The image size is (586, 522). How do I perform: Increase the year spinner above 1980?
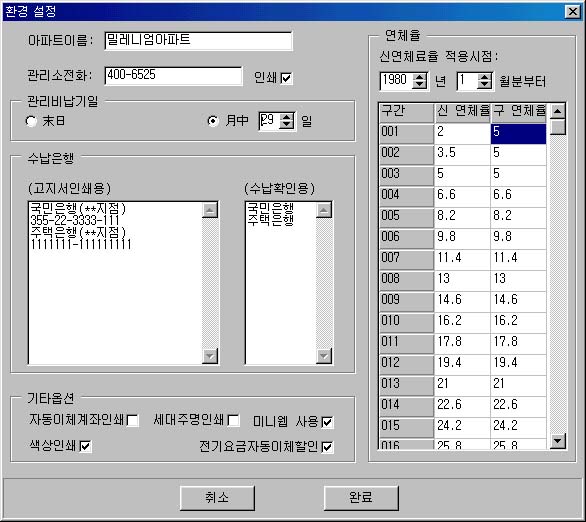419,77
